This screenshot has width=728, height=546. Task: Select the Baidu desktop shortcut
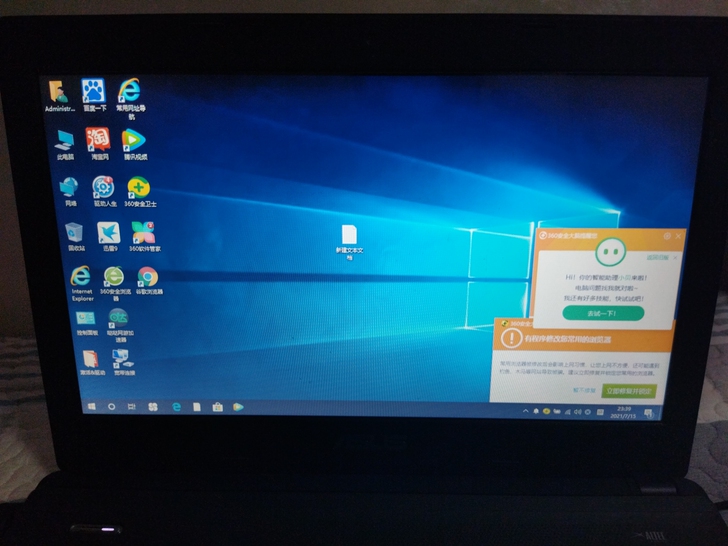coord(94,91)
